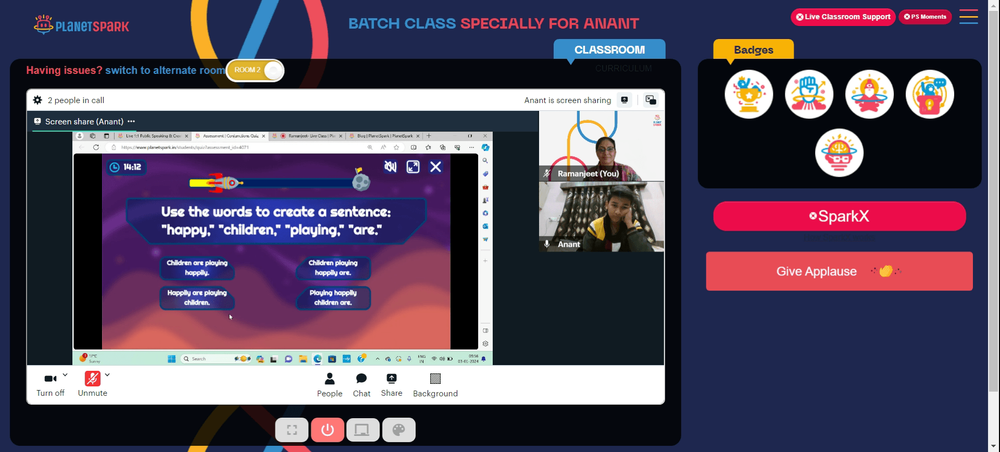Expand hidden system tray icons on shared taskbar
1000x452 pixels.
(x=378, y=359)
